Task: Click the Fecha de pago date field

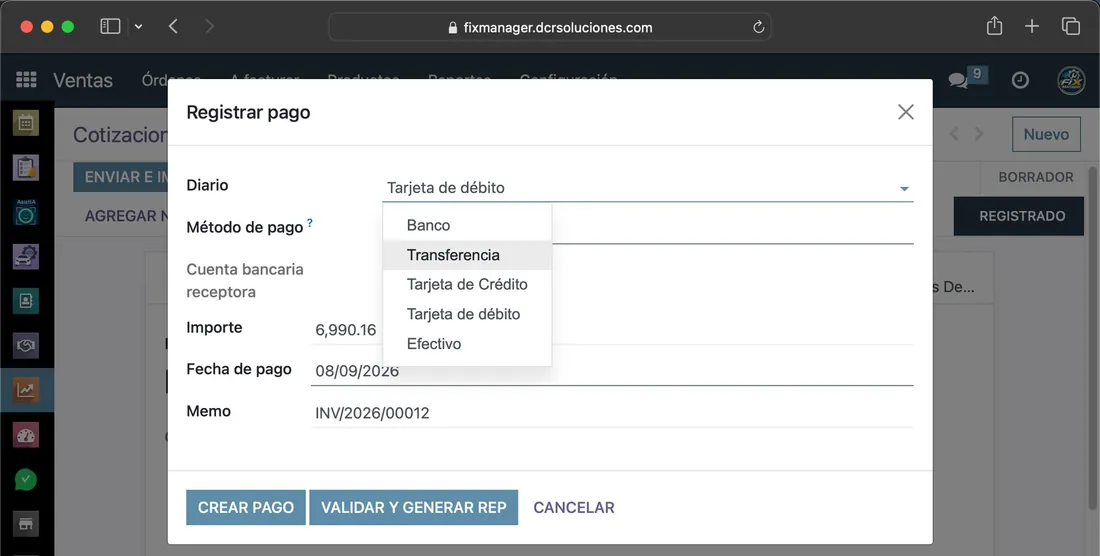Action: tap(612, 371)
